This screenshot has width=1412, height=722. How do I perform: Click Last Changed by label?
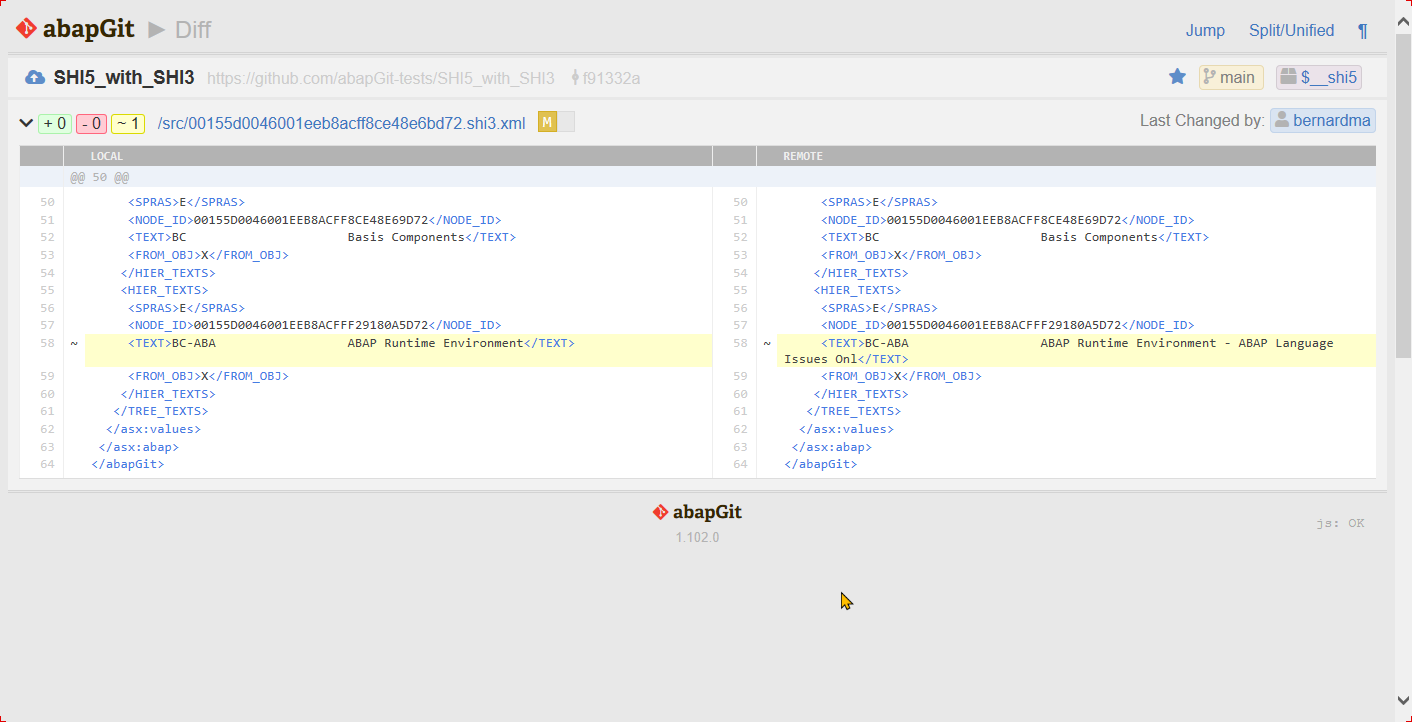(1202, 121)
